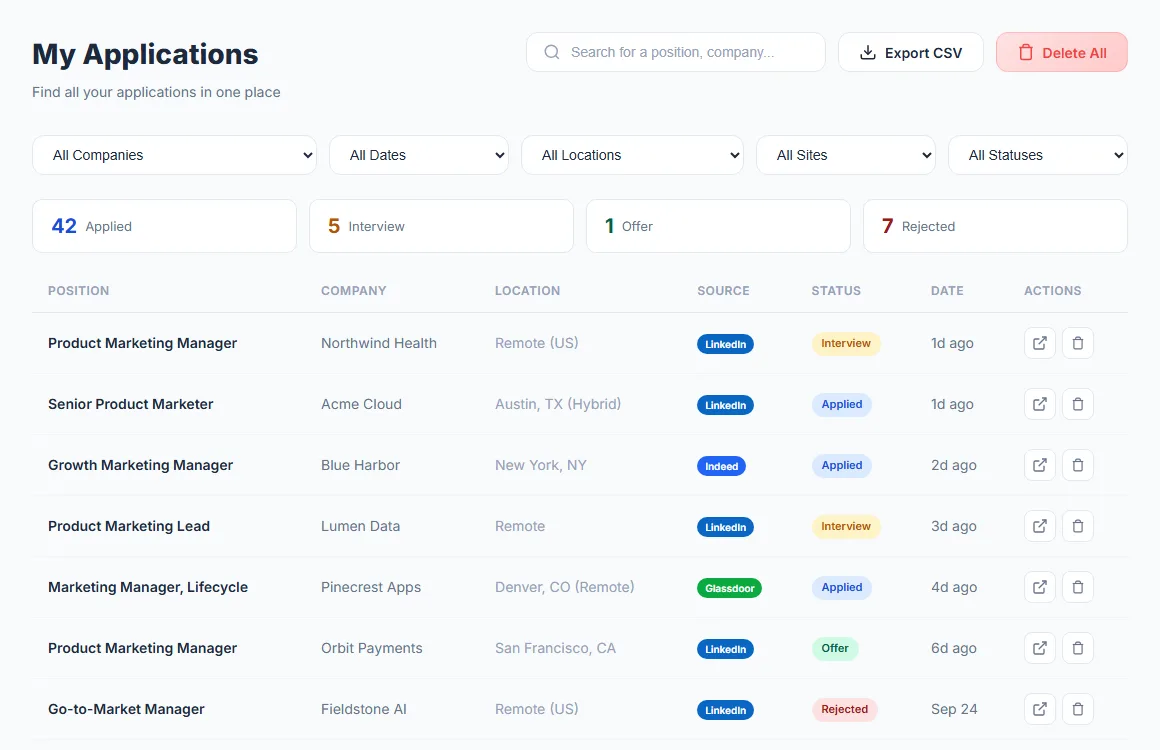Select the 7 Rejected summary card
Image resolution: width=1160 pixels, height=750 pixels.
pyautogui.click(x=995, y=226)
